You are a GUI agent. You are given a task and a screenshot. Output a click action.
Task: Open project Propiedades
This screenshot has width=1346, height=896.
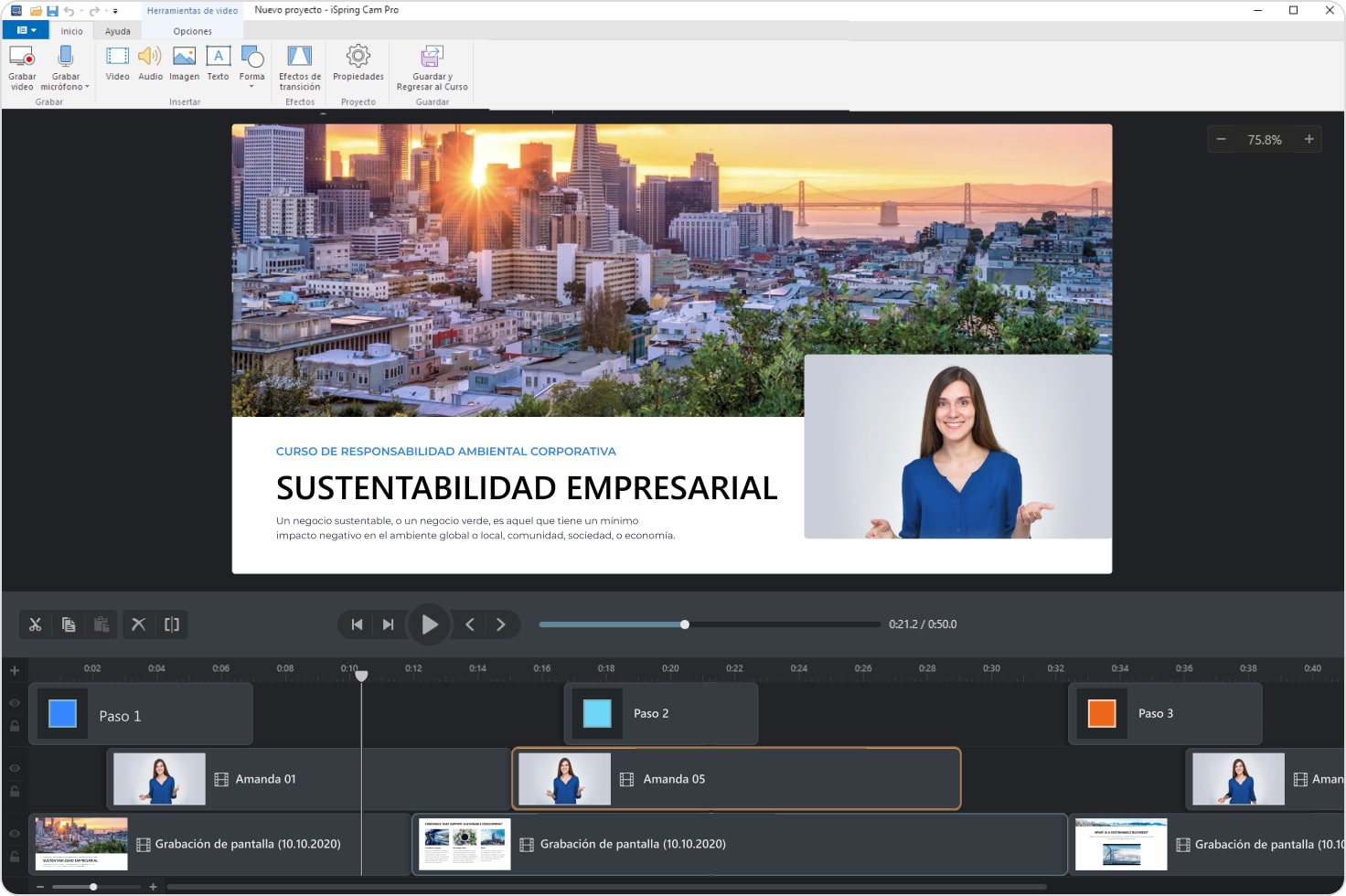[358, 64]
